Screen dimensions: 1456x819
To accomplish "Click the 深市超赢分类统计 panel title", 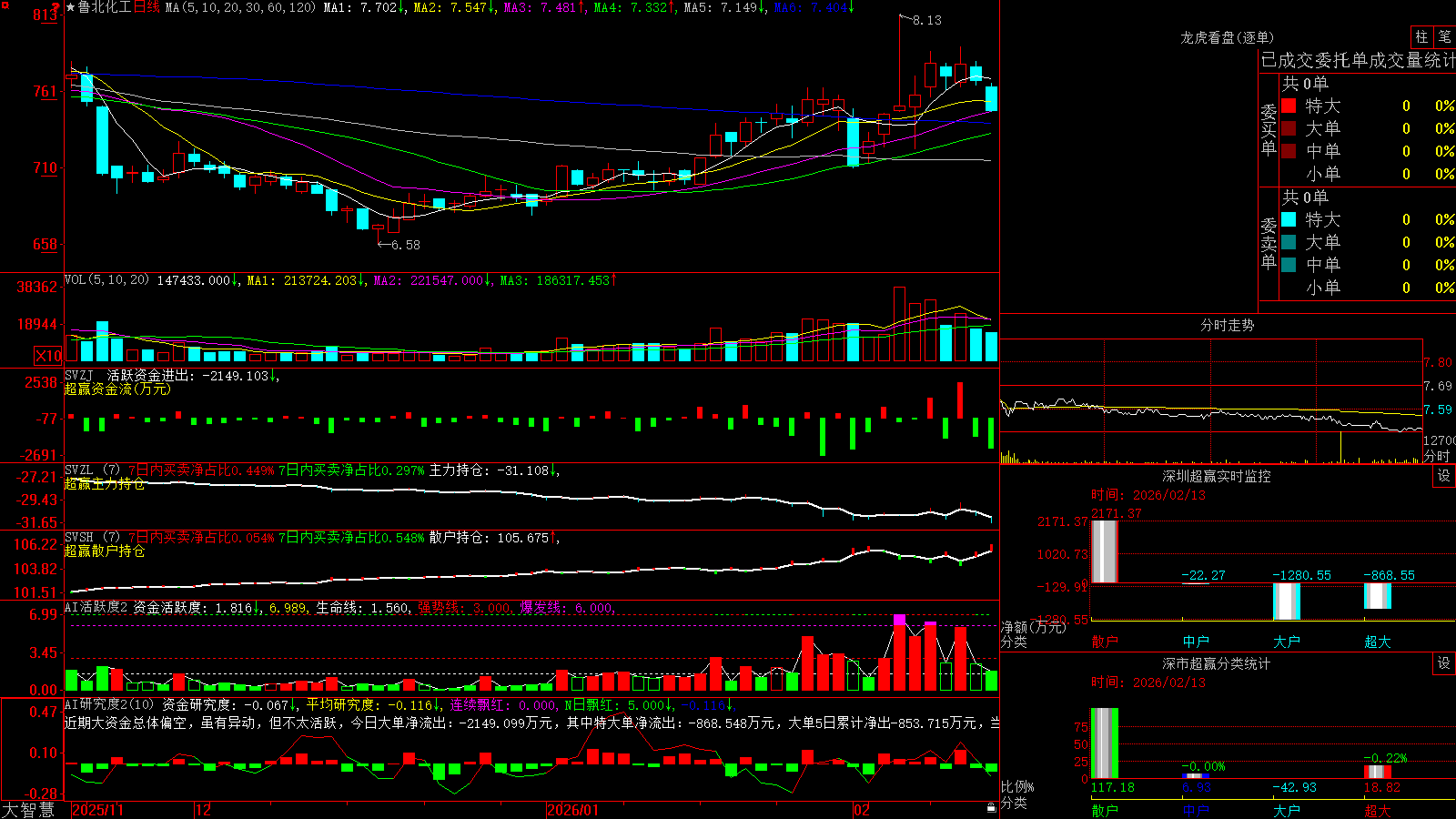I will pyautogui.click(x=1217, y=663).
